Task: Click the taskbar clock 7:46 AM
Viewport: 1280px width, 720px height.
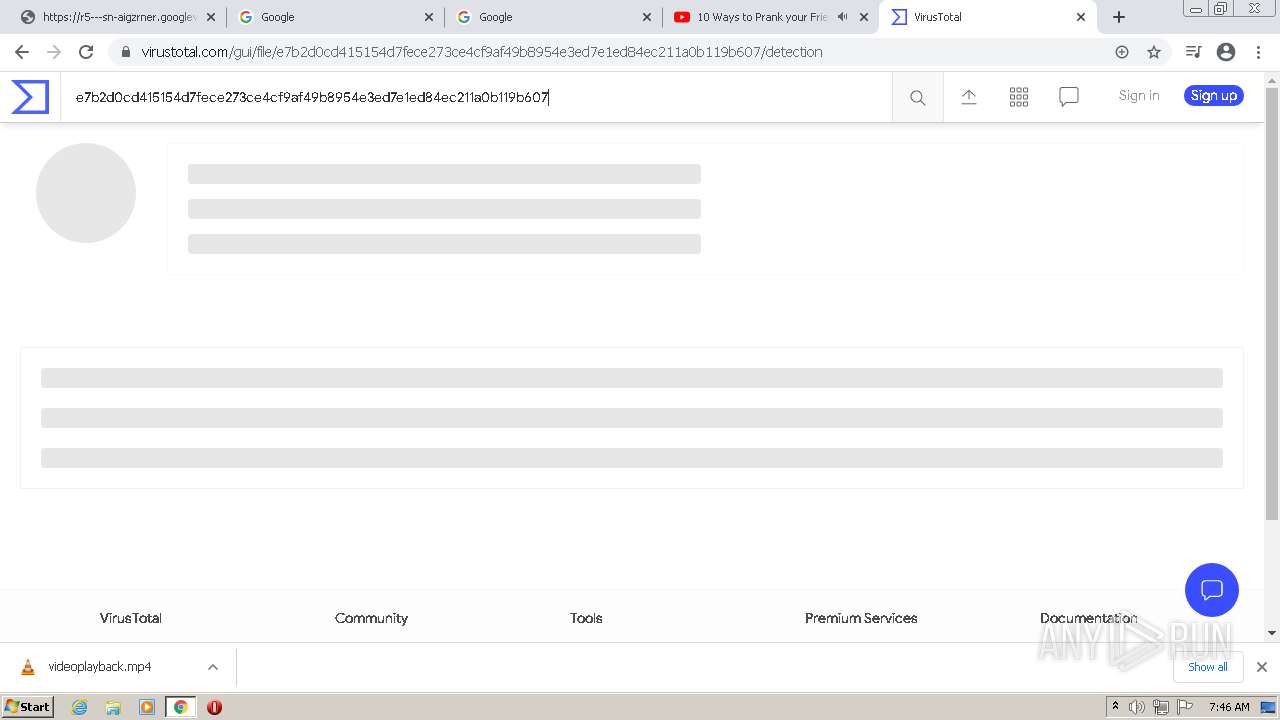Action: (x=1229, y=707)
